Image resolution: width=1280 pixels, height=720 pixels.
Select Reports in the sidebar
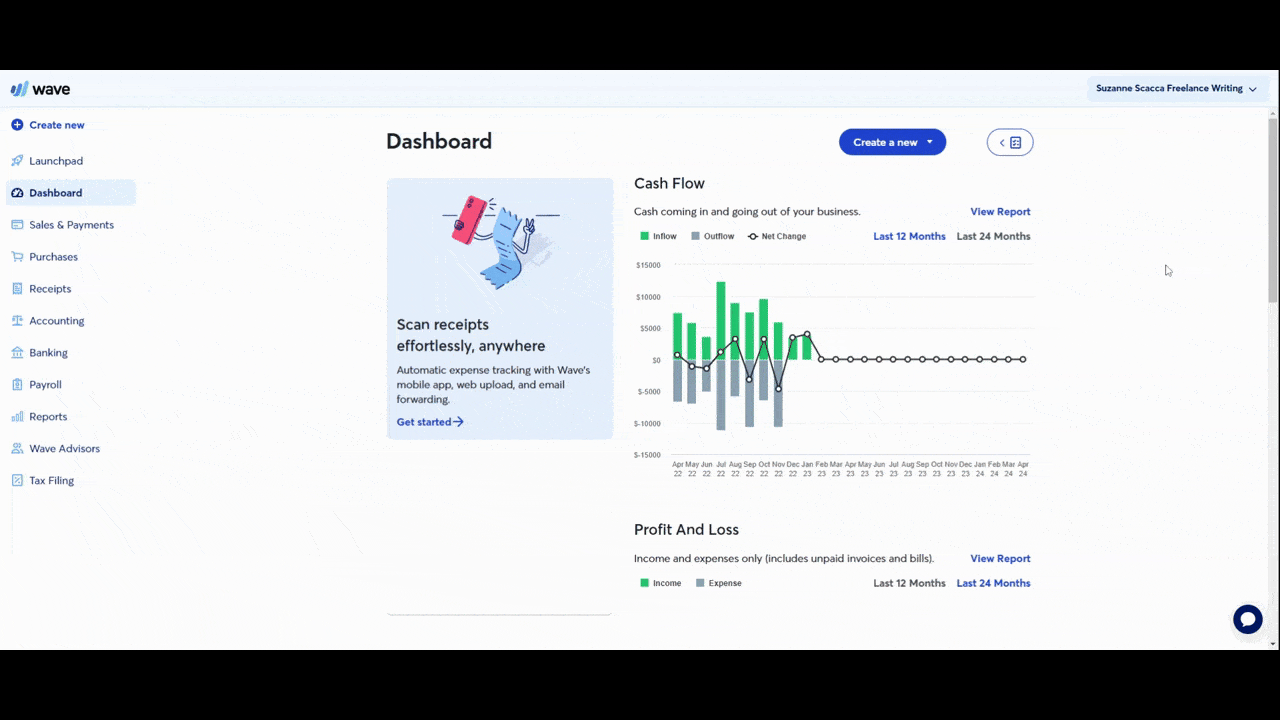click(x=48, y=417)
